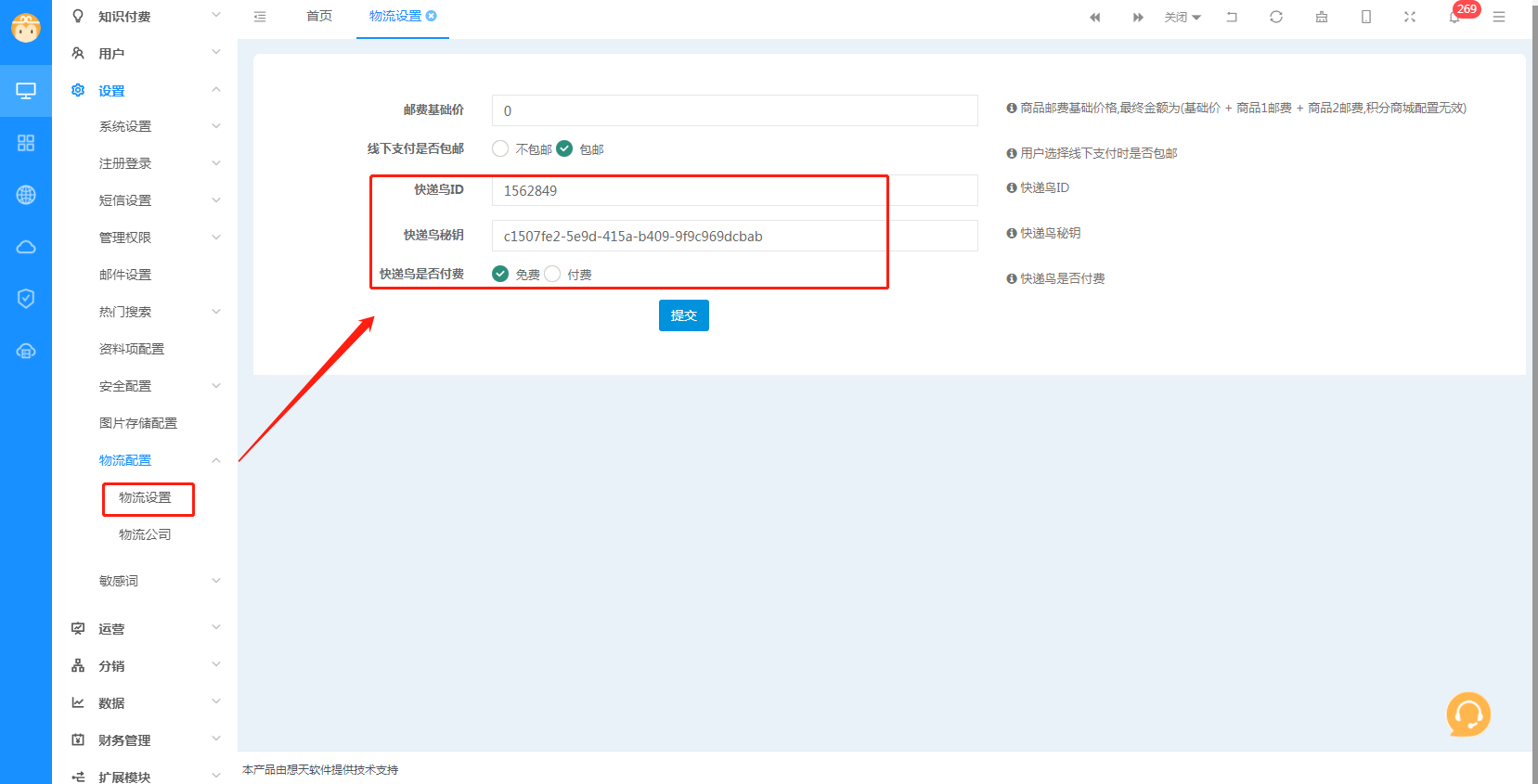The width and height of the screenshot is (1538, 784).
Task: Open the globe icon in the blue sidebar
Action: [x=26, y=195]
